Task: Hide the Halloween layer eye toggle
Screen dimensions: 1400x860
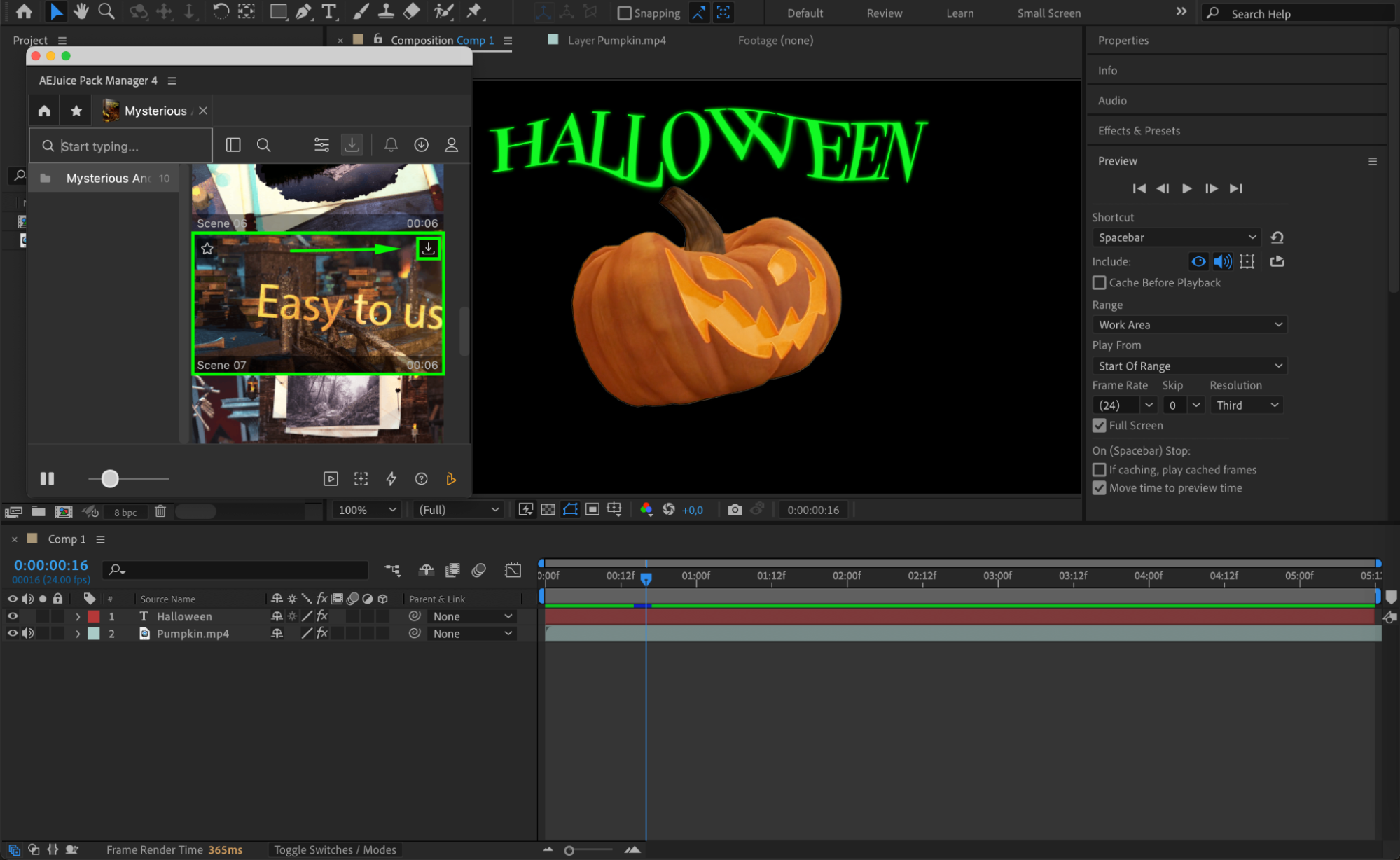Action: coord(13,616)
